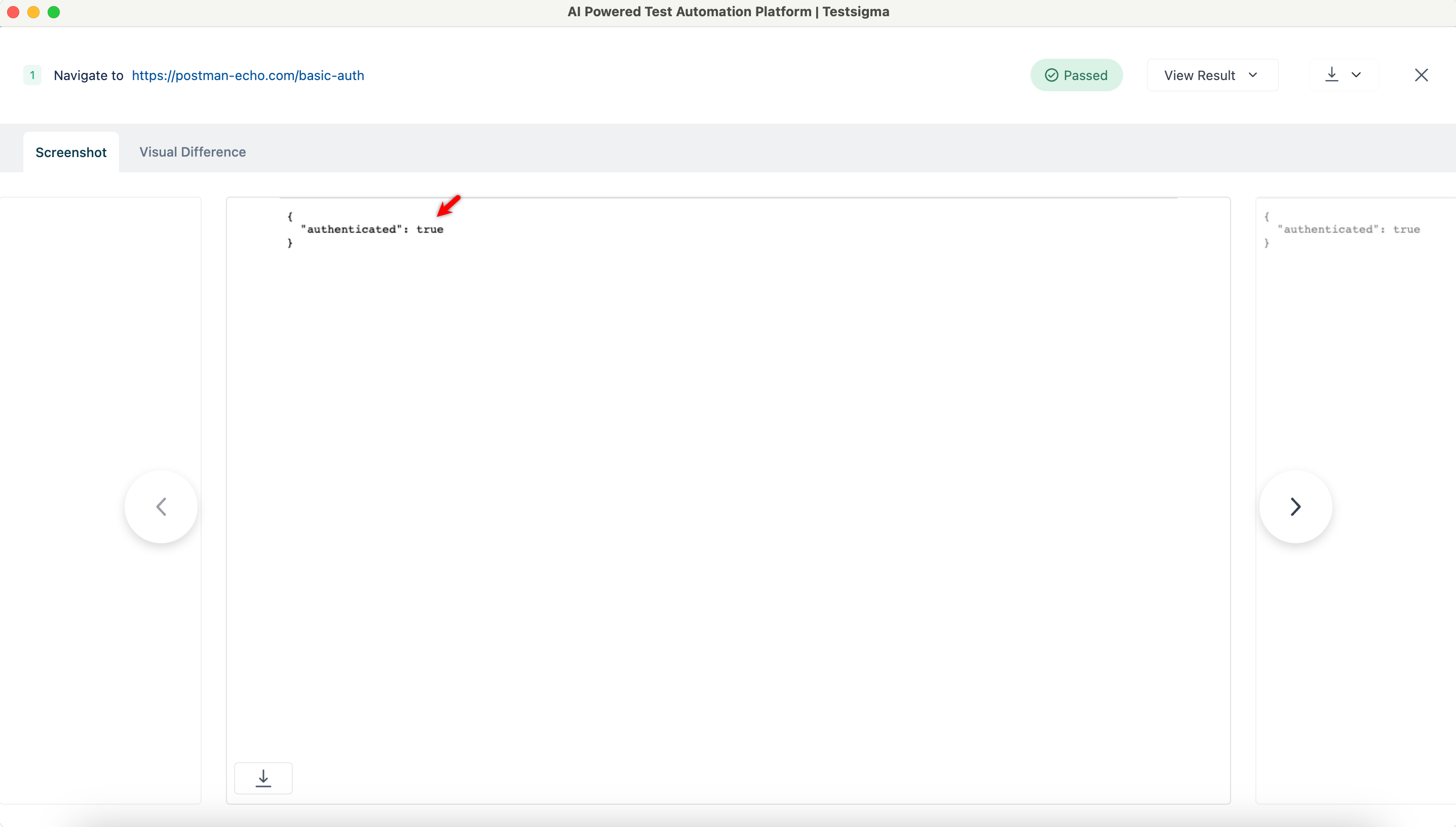Zoom the window with the green button

tap(53, 11)
